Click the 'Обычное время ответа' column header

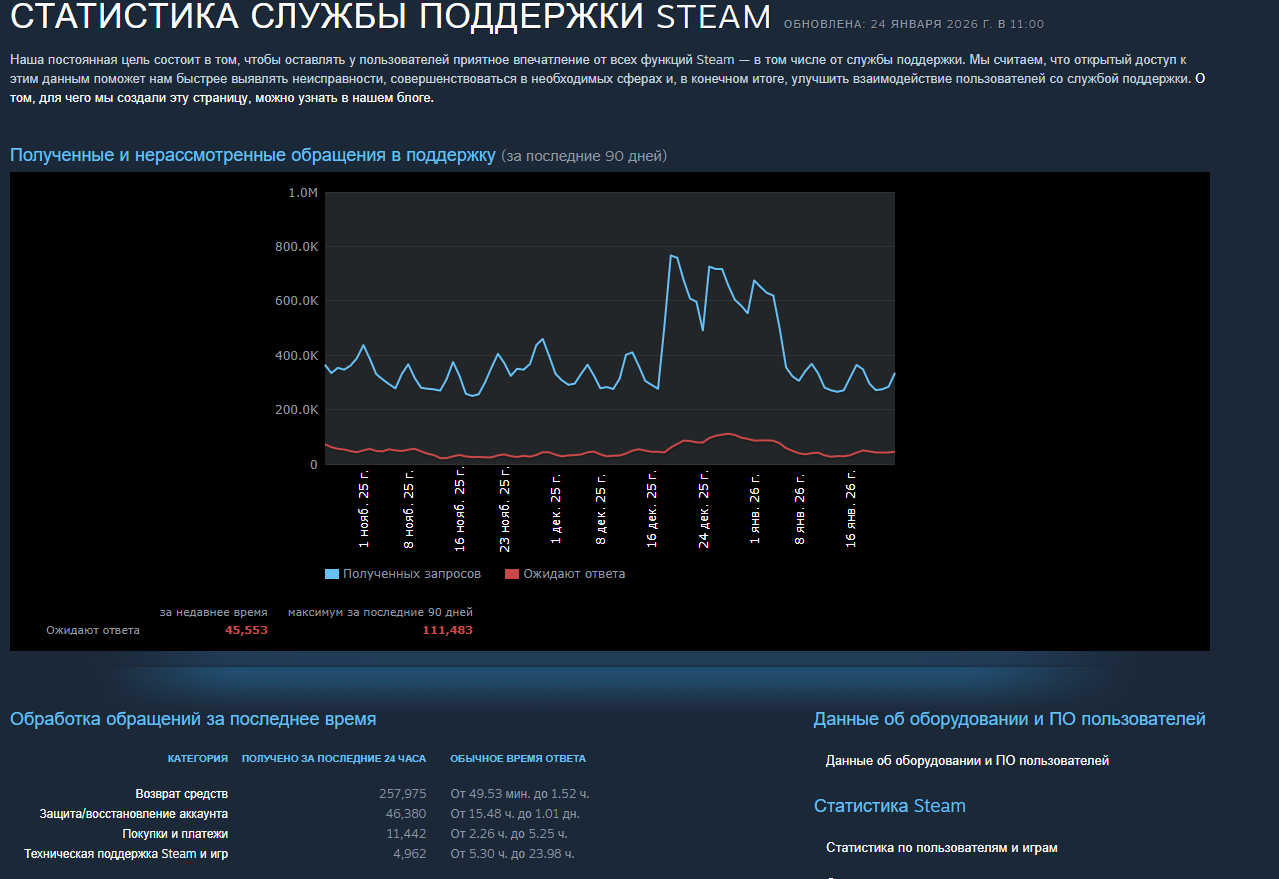pyautogui.click(x=518, y=759)
